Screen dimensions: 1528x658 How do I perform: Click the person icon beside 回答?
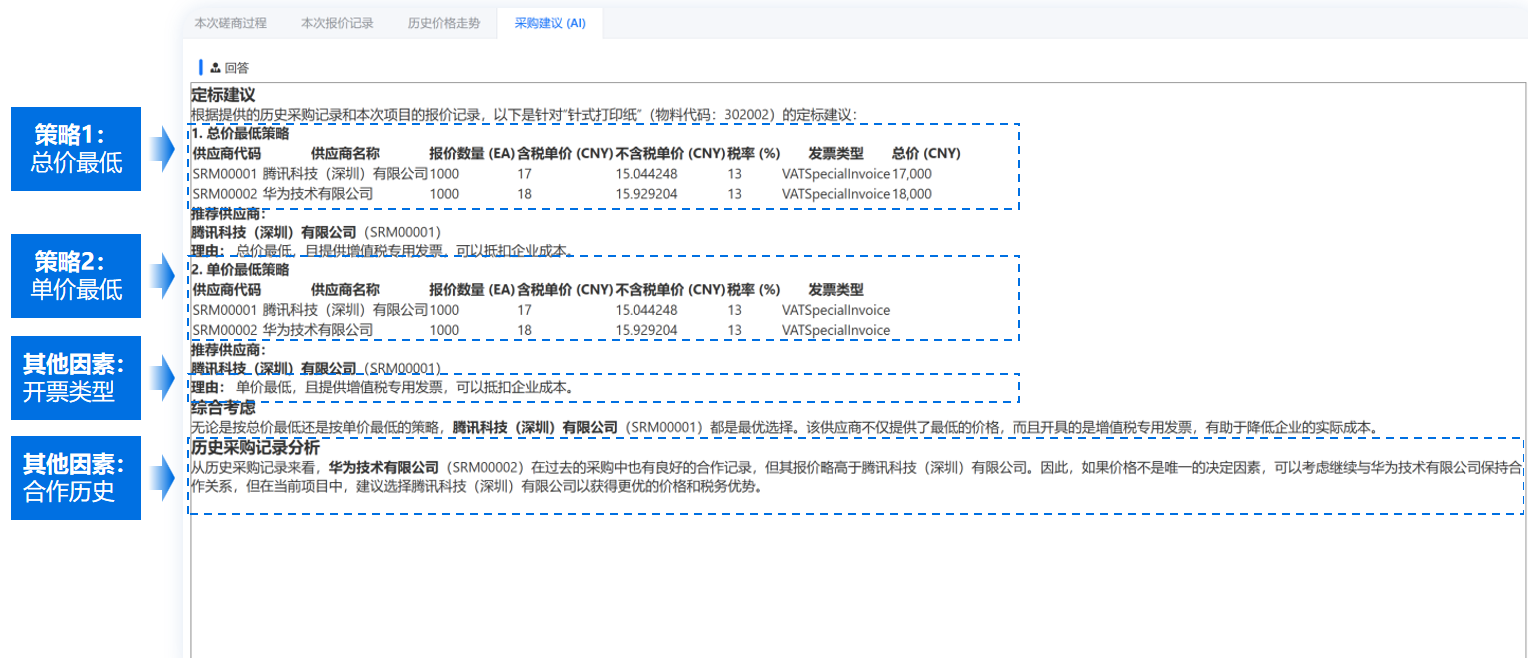[x=215, y=68]
